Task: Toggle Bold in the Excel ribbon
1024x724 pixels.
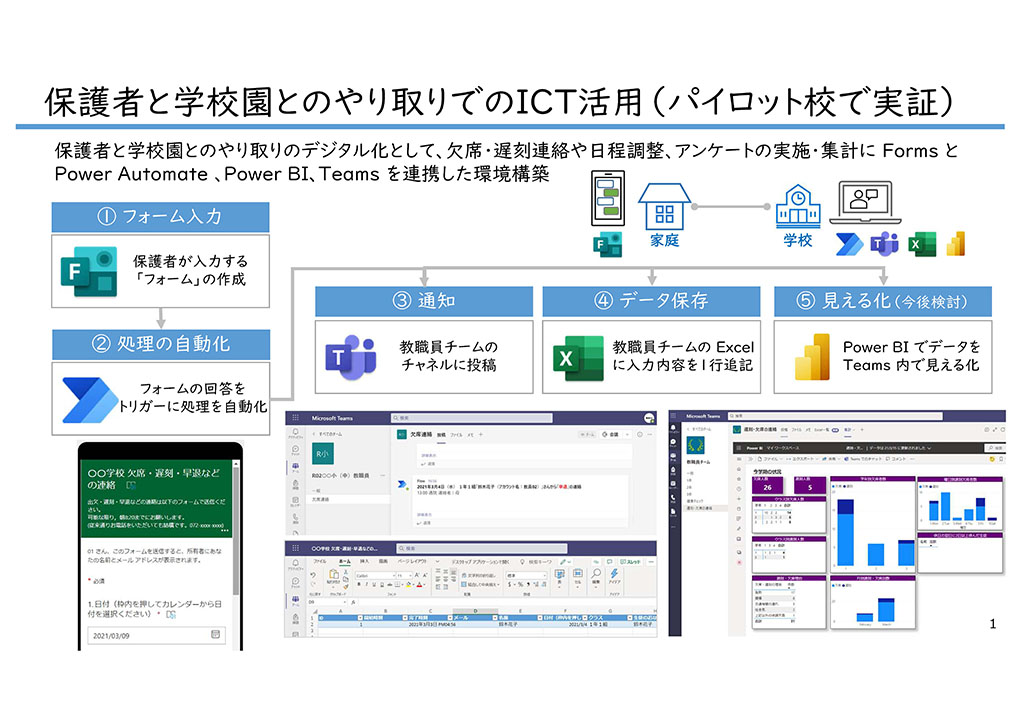Action: click(x=359, y=584)
